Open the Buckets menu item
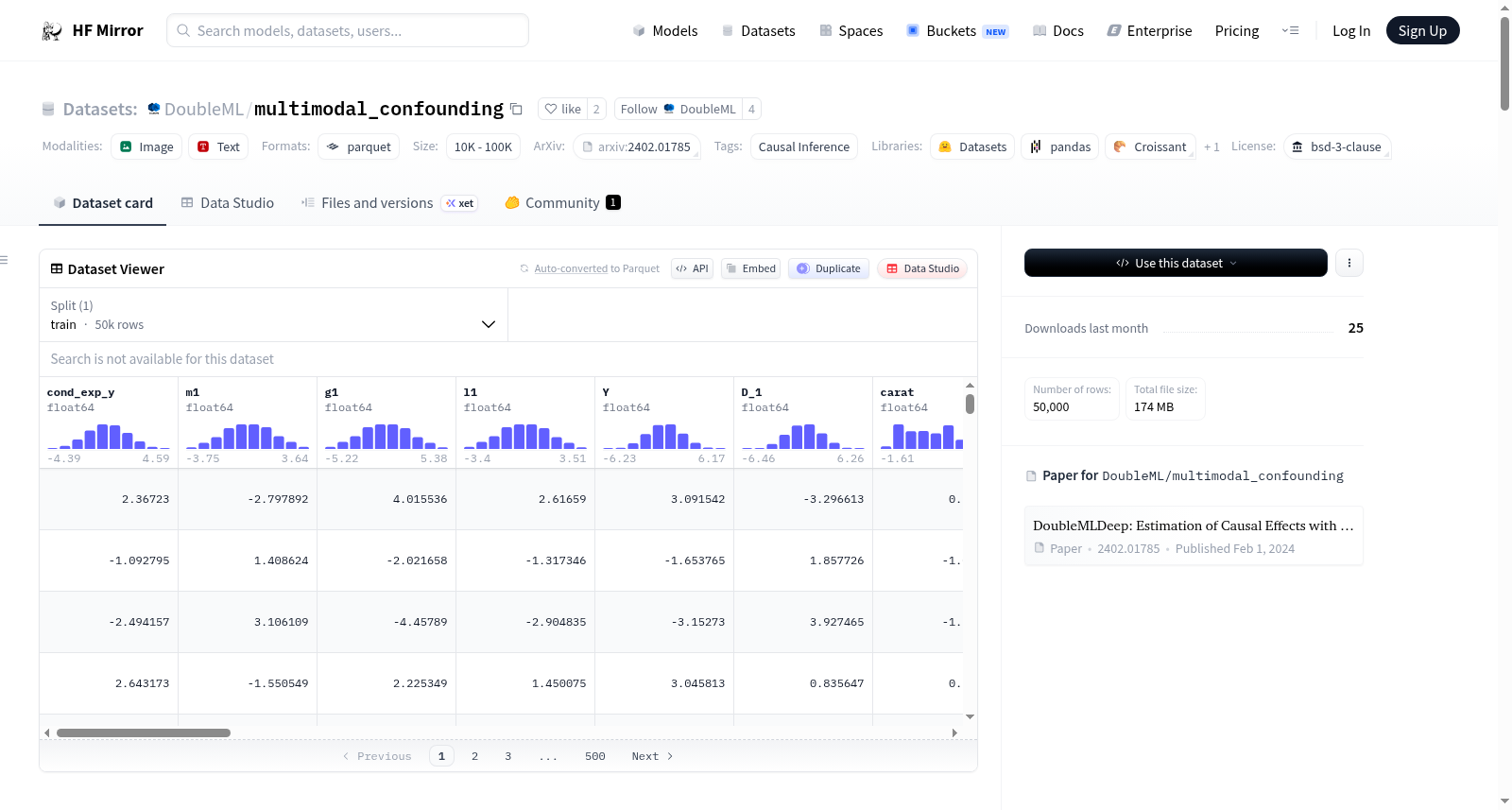The image size is (1512, 810). 957,30
